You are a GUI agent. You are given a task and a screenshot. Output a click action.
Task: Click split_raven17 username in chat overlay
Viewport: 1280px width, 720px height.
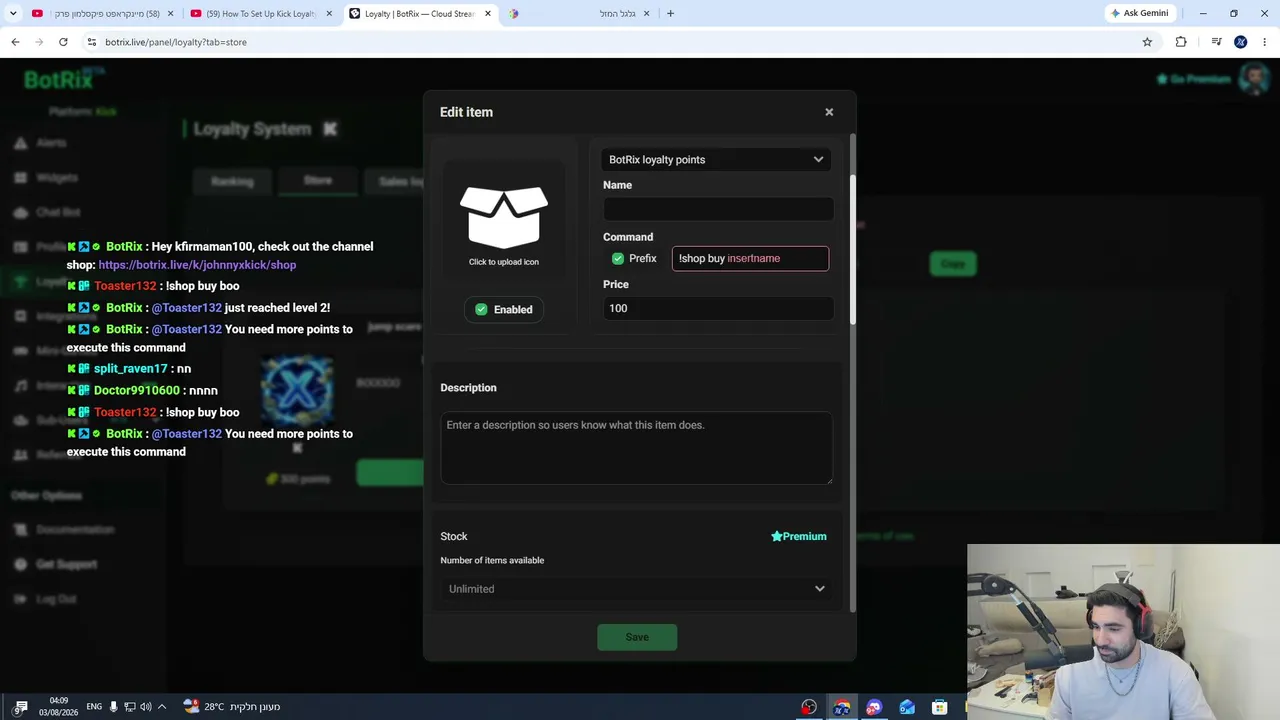130,369
